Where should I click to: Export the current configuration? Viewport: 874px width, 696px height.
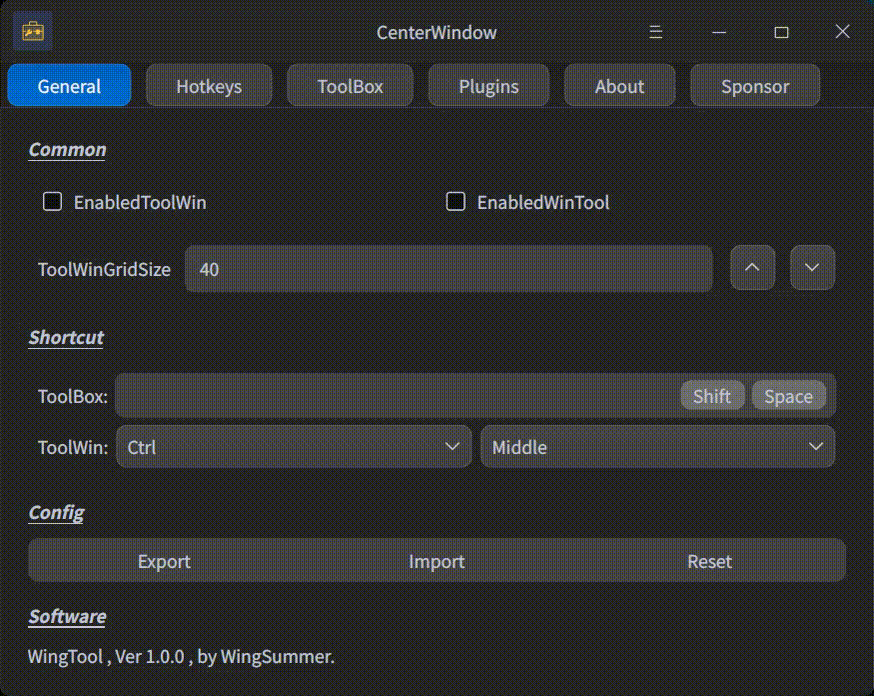point(163,561)
